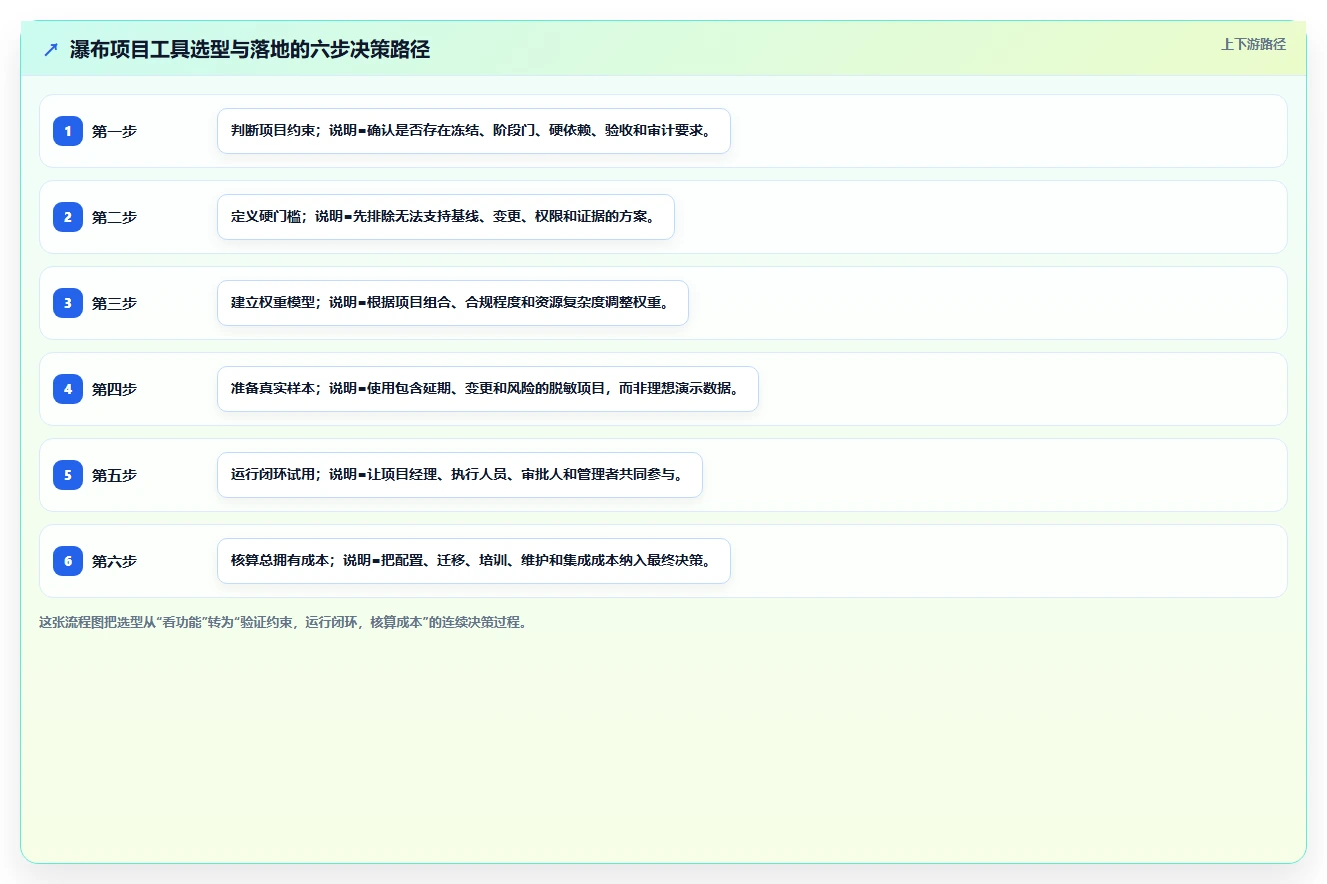Select the step number 1 badge
The width and height of the screenshot is (1327, 884).
coord(68,131)
